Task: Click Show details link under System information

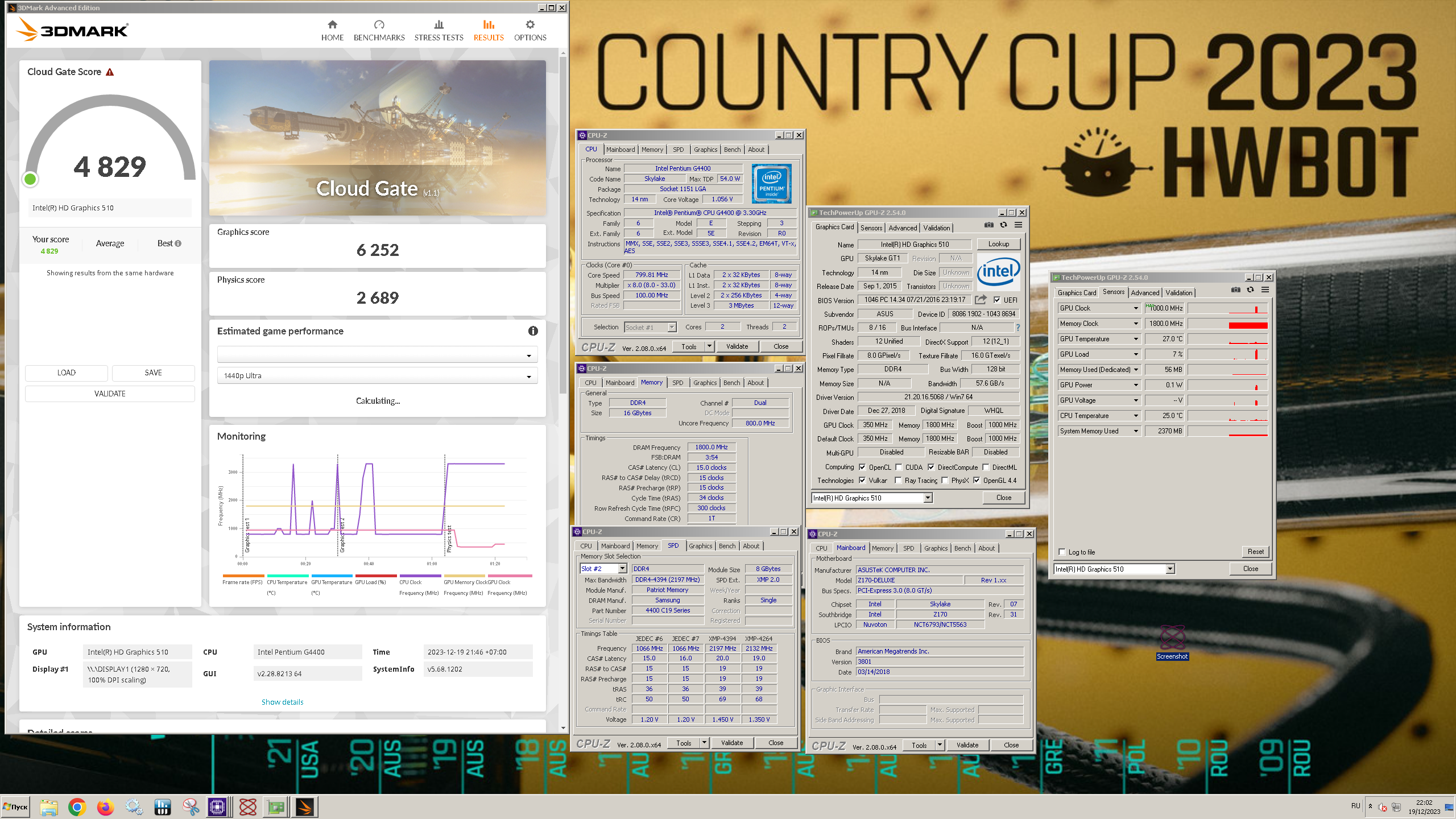Action: coord(282,702)
